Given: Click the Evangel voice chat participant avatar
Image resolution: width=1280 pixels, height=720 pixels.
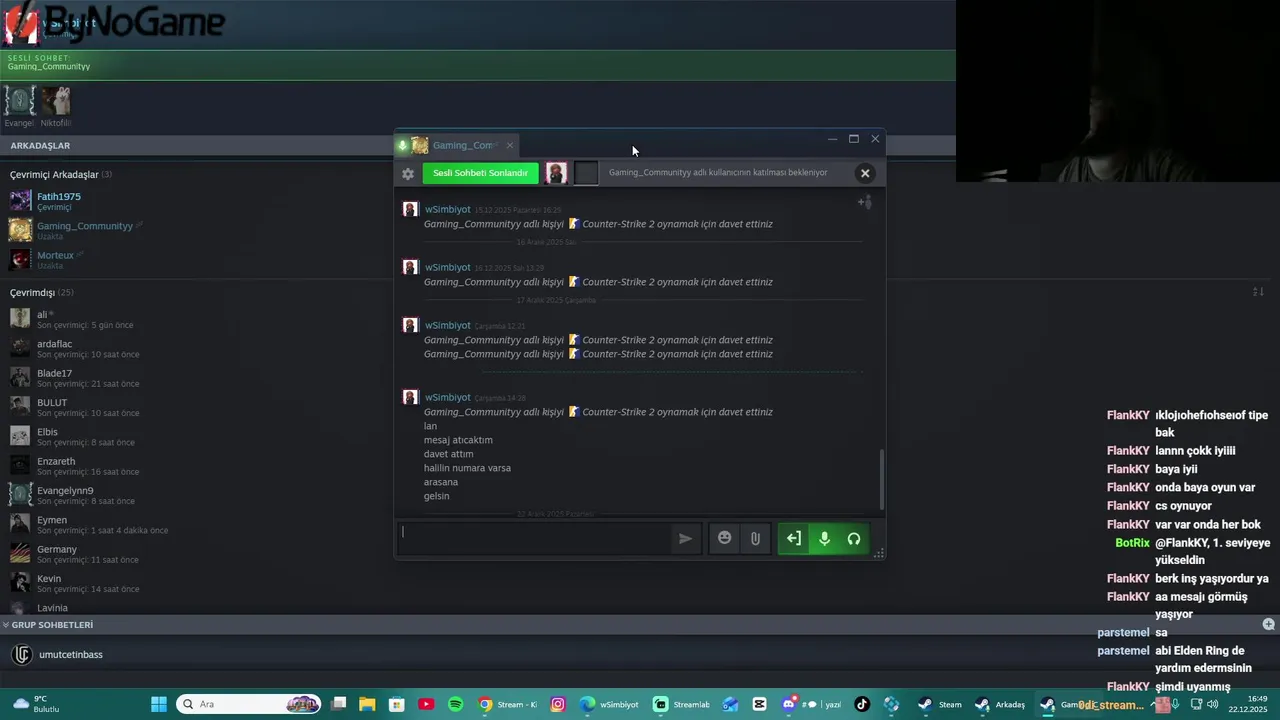Looking at the screenshot, I should [19, 100].
